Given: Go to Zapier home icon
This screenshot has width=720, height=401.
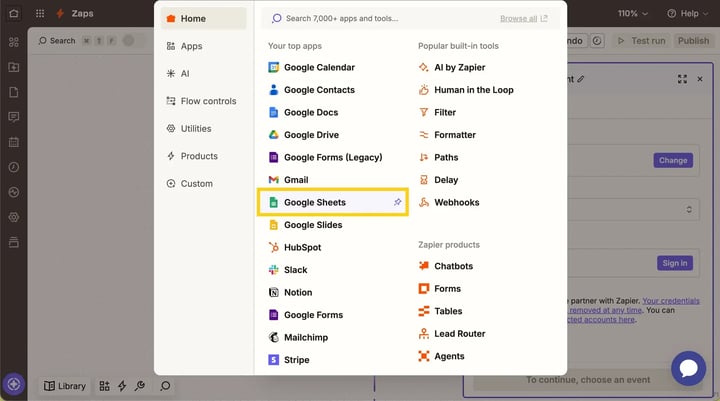Looking at the screenshot, I should 14,13.
